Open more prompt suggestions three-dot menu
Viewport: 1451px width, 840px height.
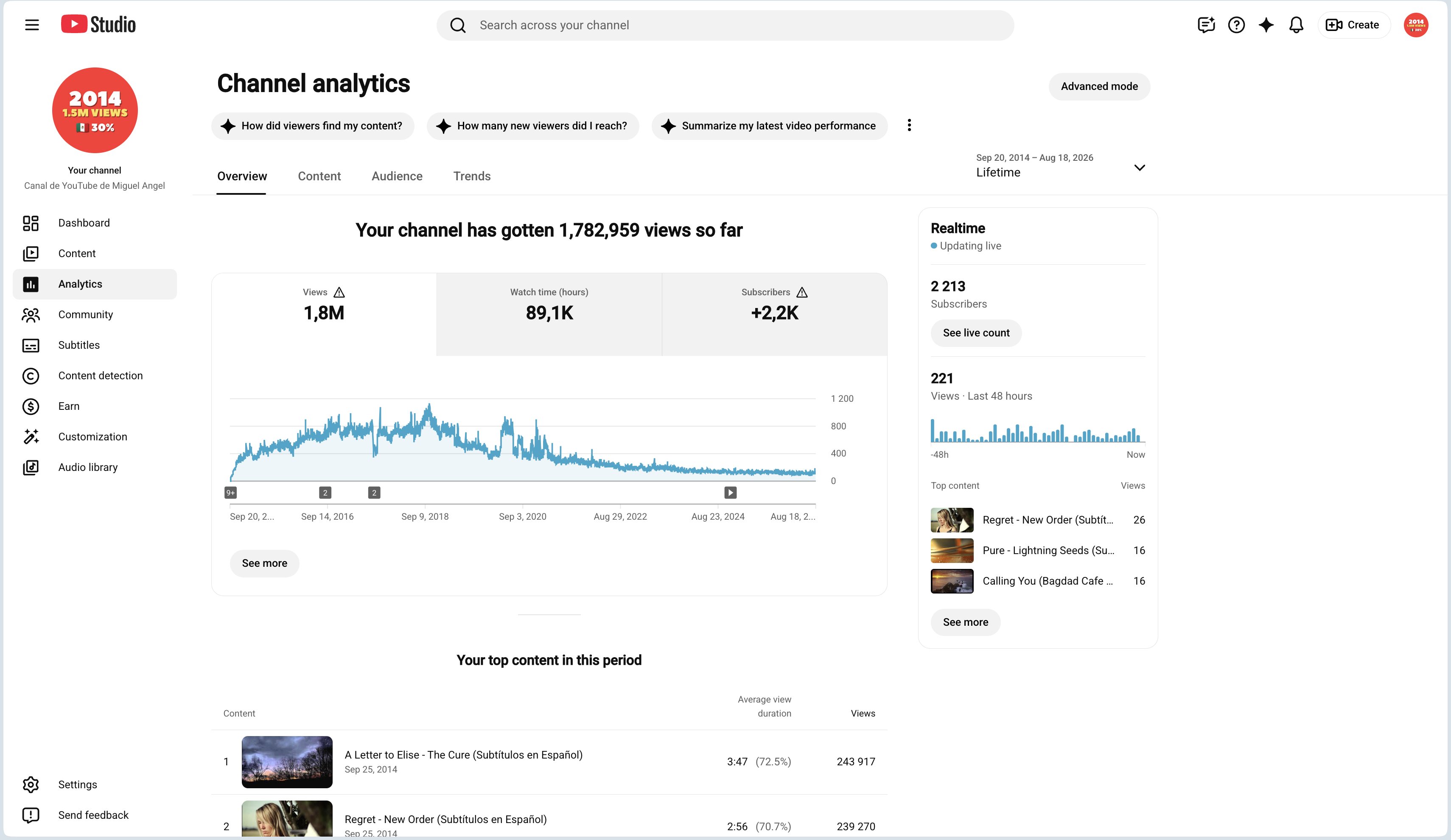909,126
